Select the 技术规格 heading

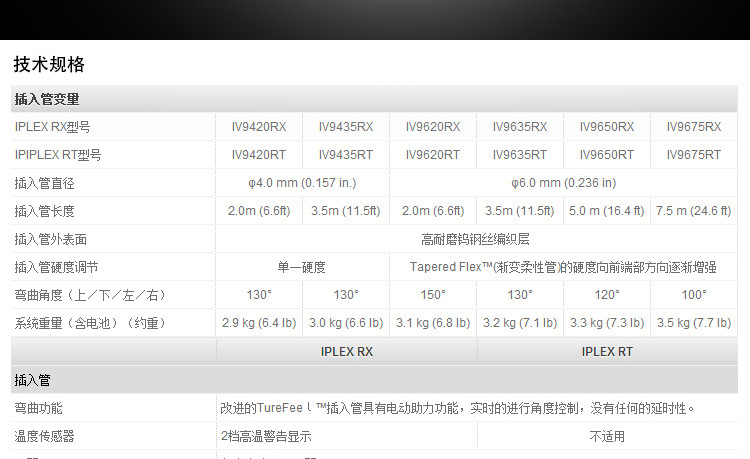(x=49, y=64)
